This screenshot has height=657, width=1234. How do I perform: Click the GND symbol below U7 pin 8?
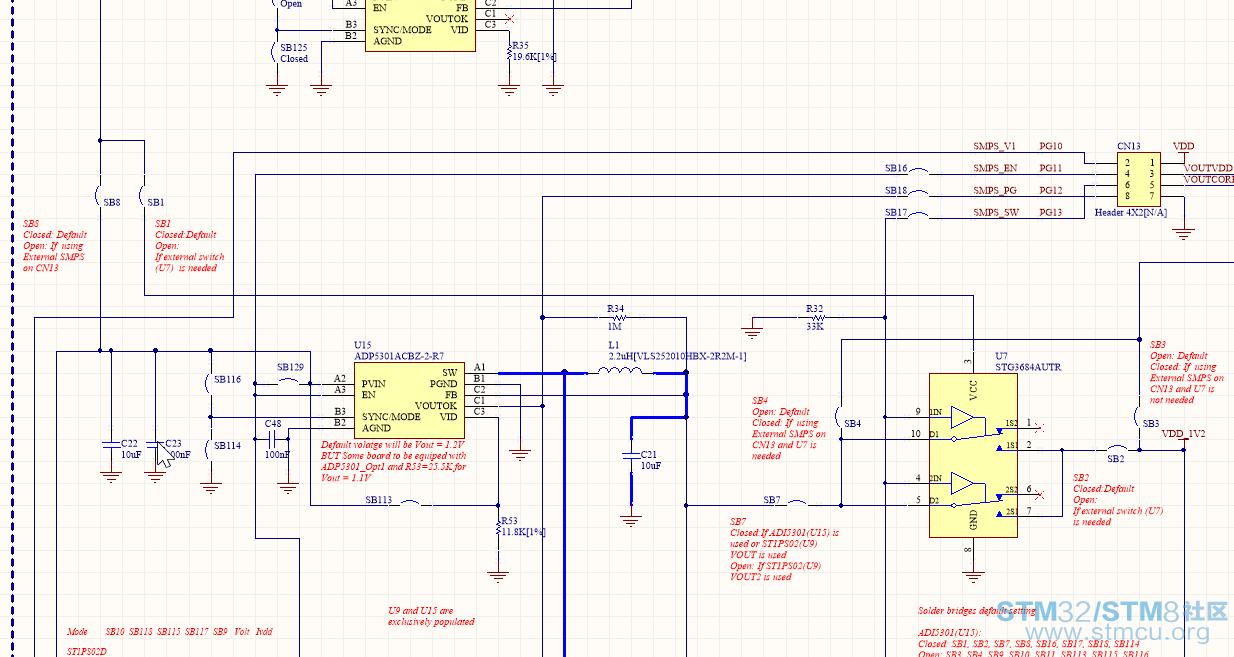point(973,576)
